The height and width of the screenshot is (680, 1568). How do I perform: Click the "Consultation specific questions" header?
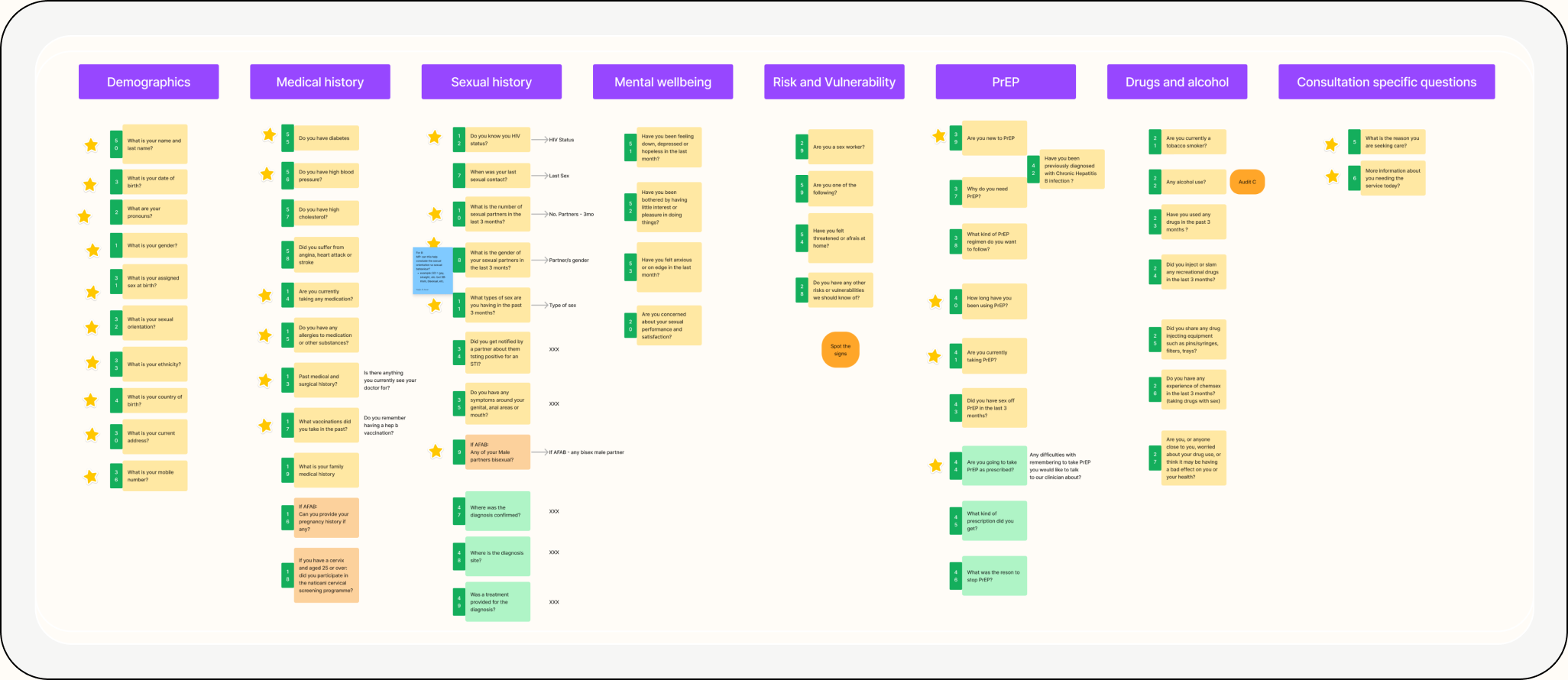pos(1387,82)
